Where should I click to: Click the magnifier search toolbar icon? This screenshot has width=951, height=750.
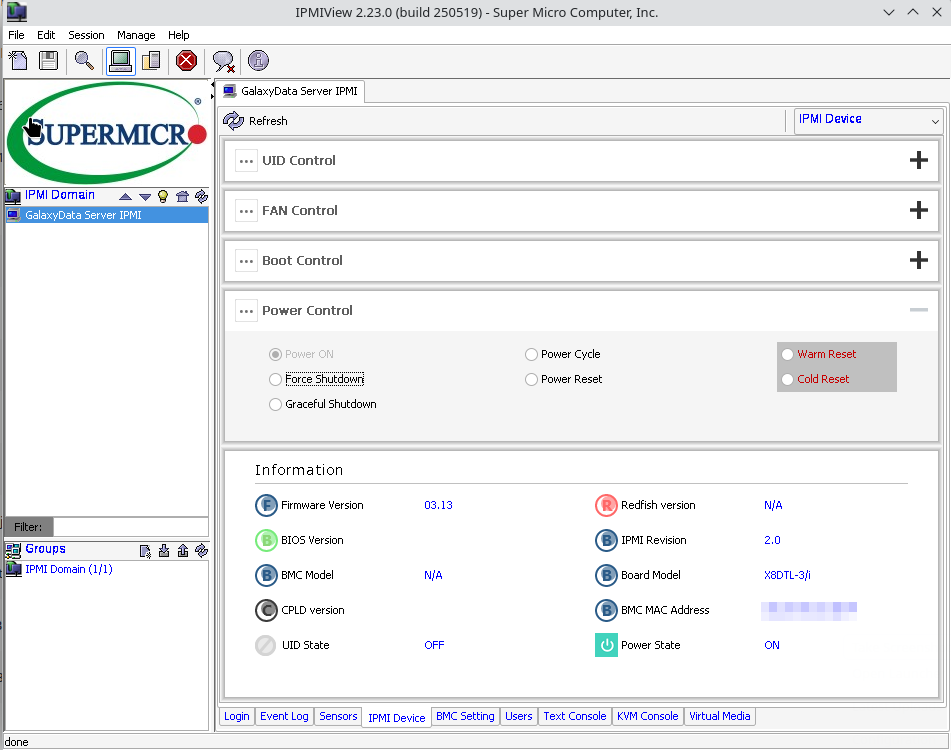click(x=84, y=61)
